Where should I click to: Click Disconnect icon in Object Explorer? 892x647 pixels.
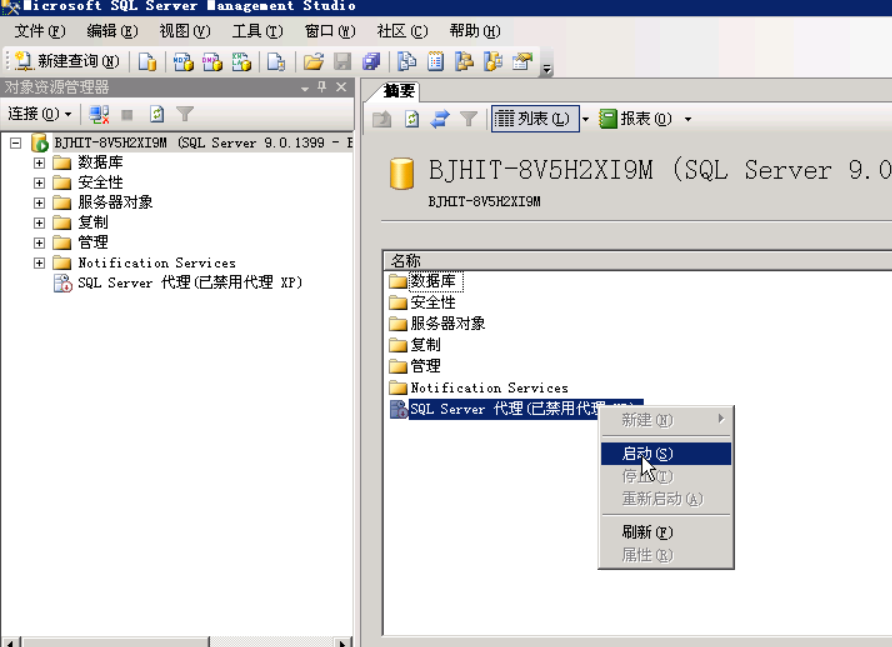[x=99, y=114]
